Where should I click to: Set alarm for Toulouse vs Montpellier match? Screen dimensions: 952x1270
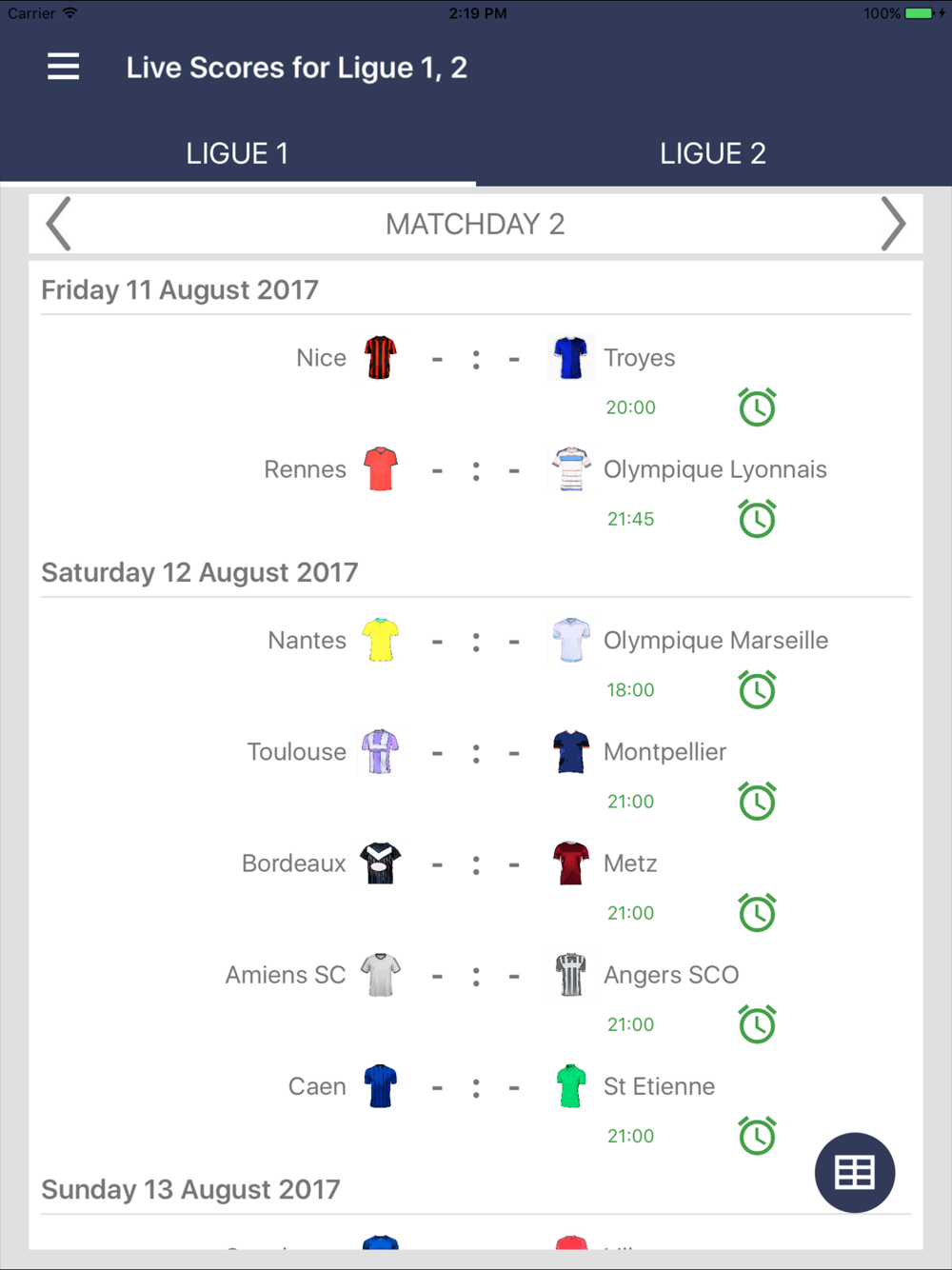tap(757, 802)
